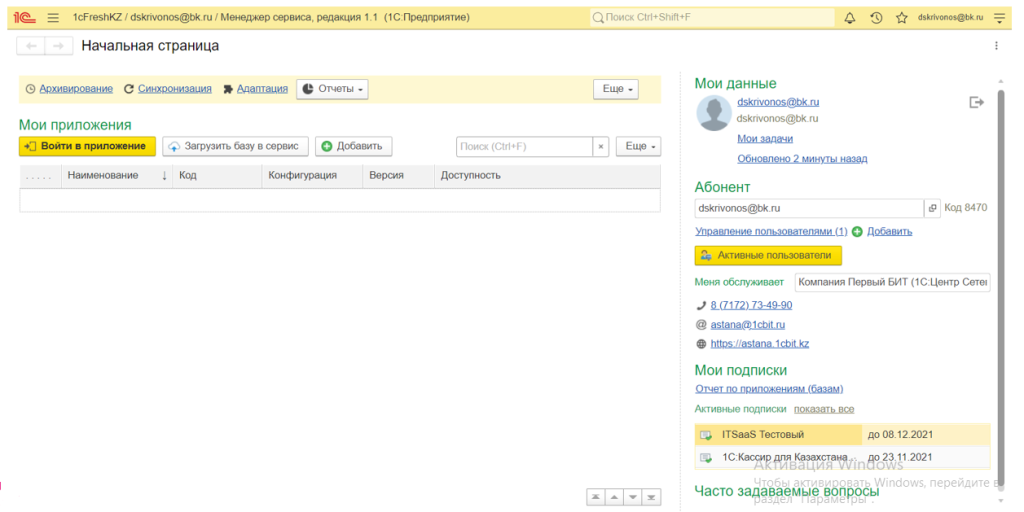Click the Код column header
The width and height of the screenshot is (1024, 512).
pyautogui.click(x=217, y=176)
